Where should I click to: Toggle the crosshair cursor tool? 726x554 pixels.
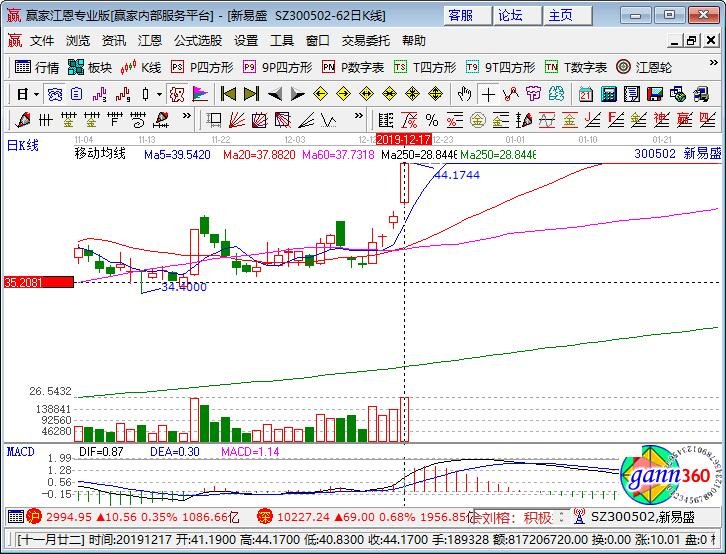click(488, 95)
